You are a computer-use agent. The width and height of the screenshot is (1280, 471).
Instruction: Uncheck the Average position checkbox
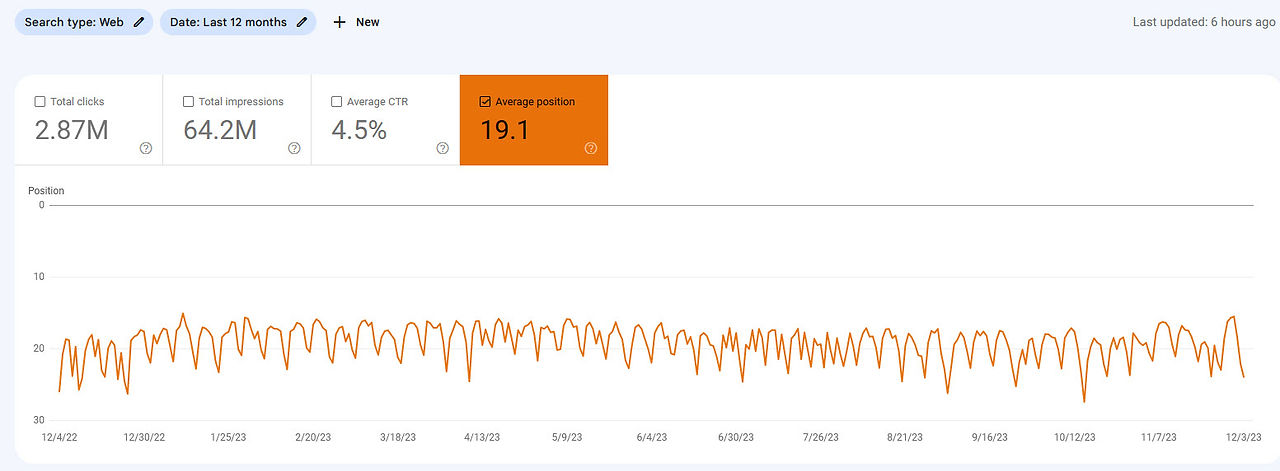[x=486, y=102]
